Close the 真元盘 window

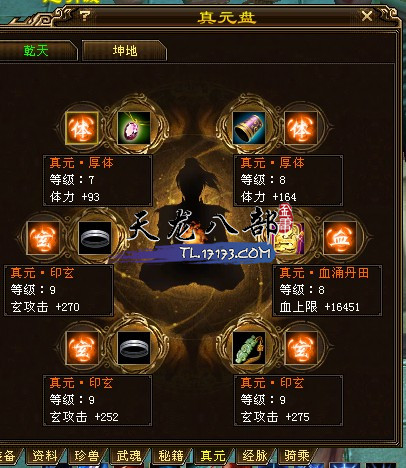[367, 16]
